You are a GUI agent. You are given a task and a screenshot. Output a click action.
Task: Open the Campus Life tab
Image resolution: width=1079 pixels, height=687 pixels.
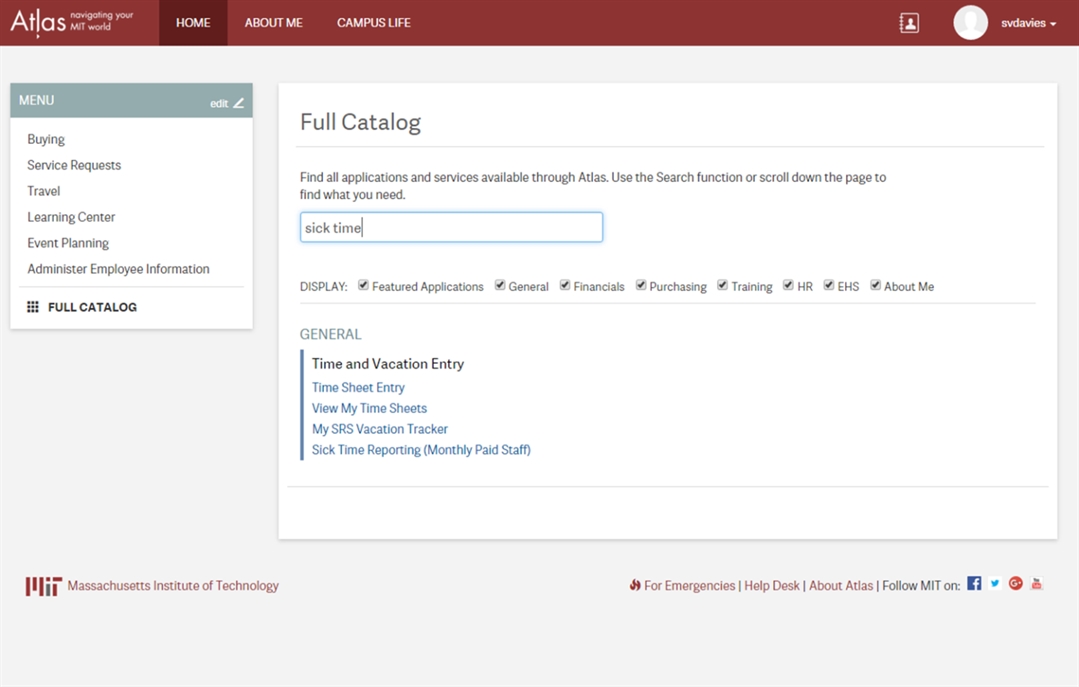(x=373, y=23)
